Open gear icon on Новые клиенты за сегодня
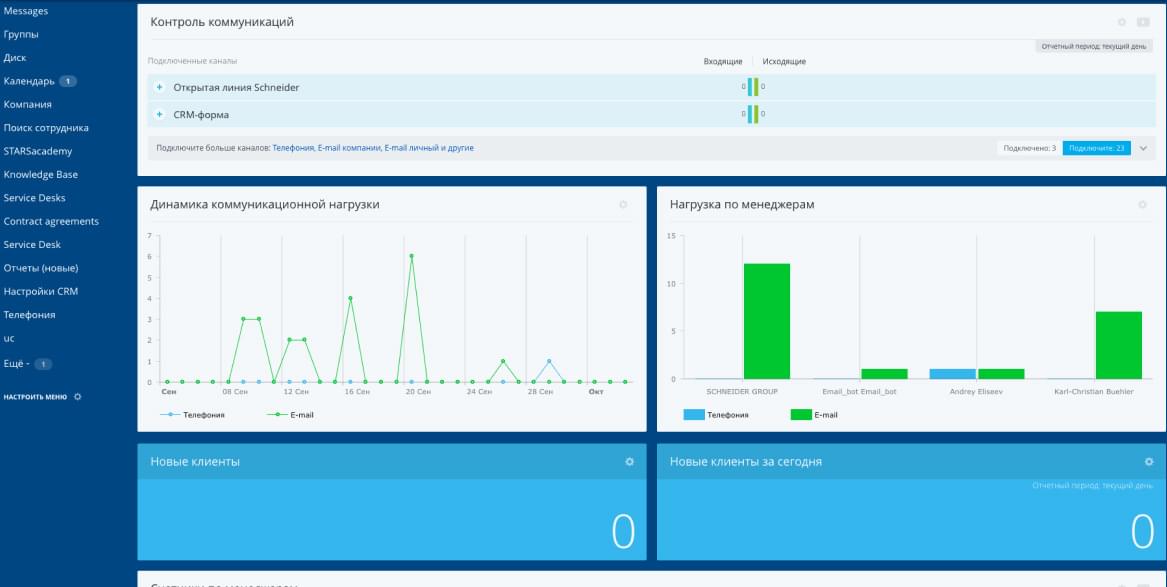This screenshot has height=587, width=1167. click(x=1148, y=462)
